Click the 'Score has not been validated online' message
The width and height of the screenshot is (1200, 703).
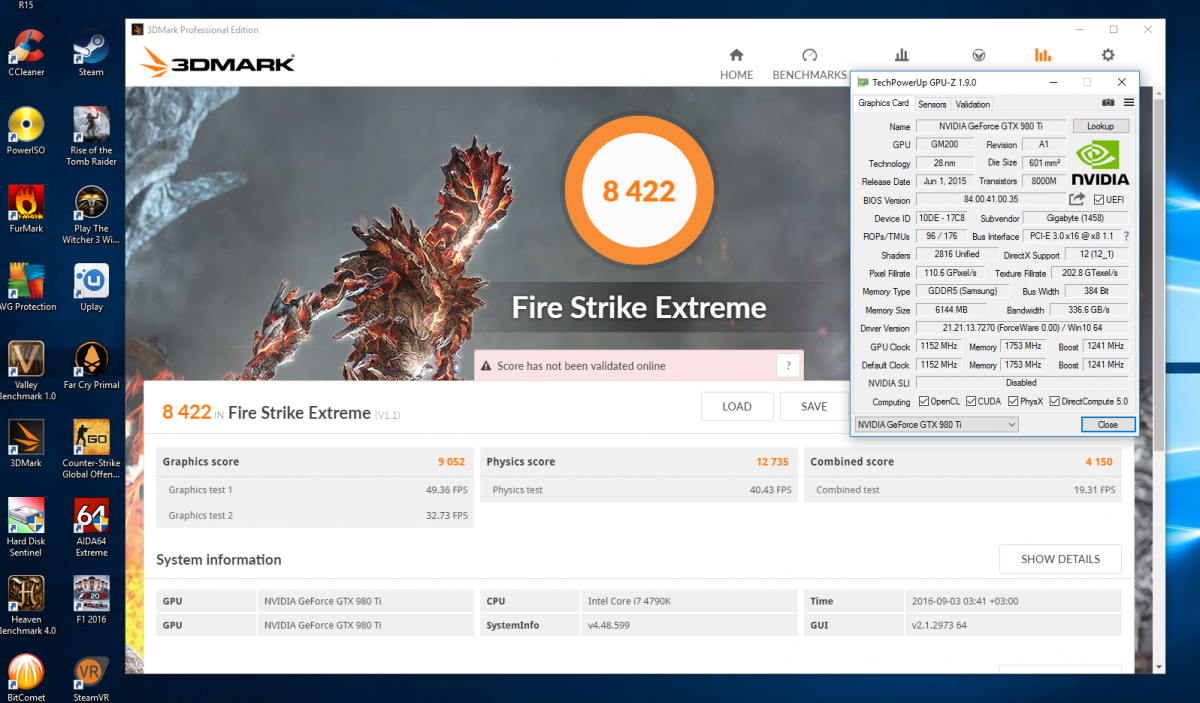coord(581,366)
